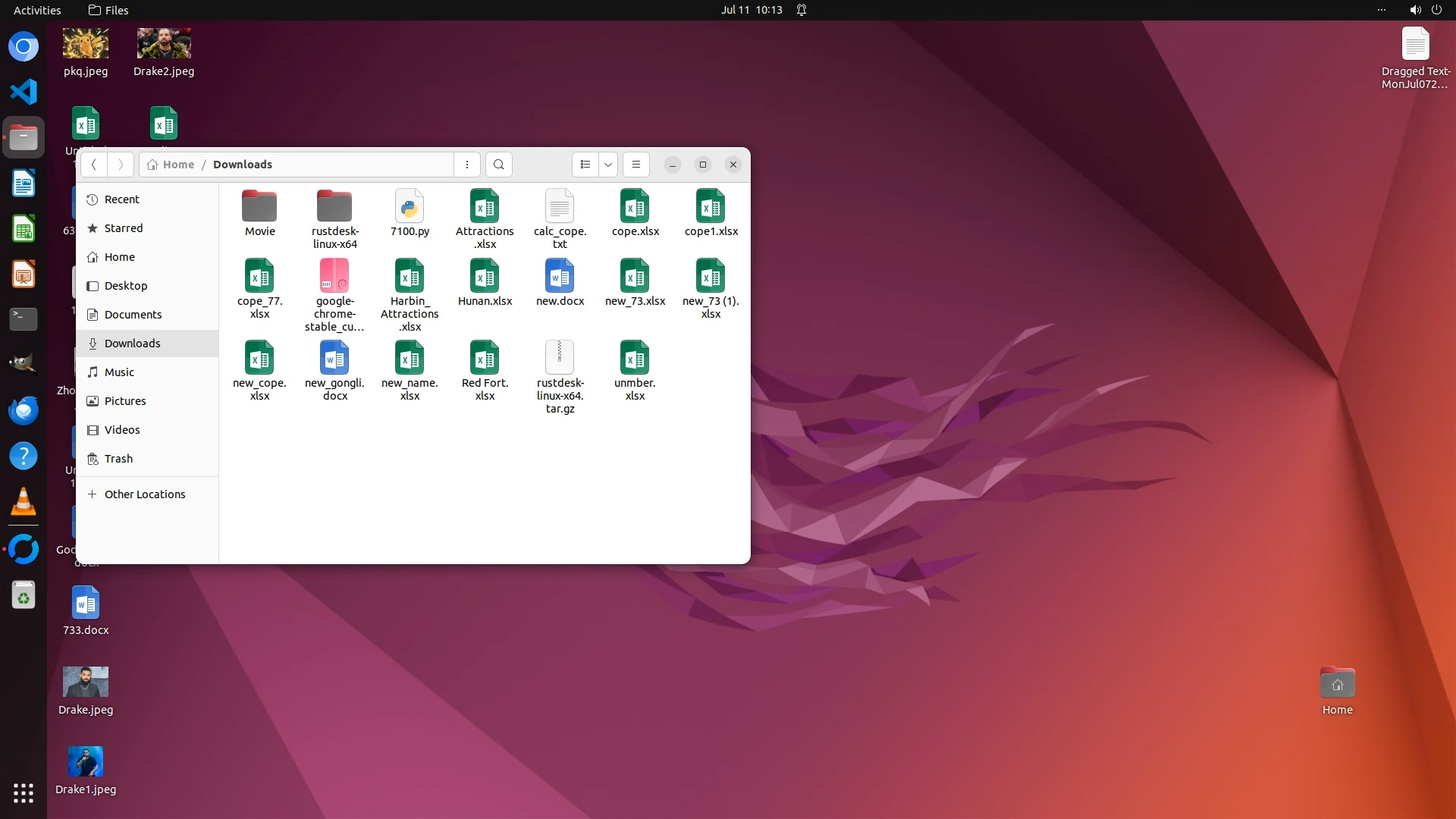Open Trash in the sidebar
The image size is (1456, 819).
118,459
